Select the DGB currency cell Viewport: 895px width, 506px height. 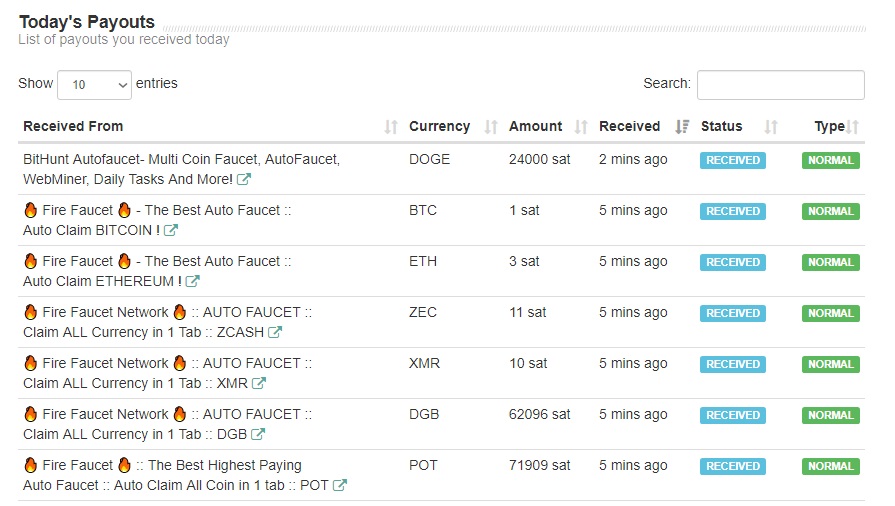tap(424, 414)
